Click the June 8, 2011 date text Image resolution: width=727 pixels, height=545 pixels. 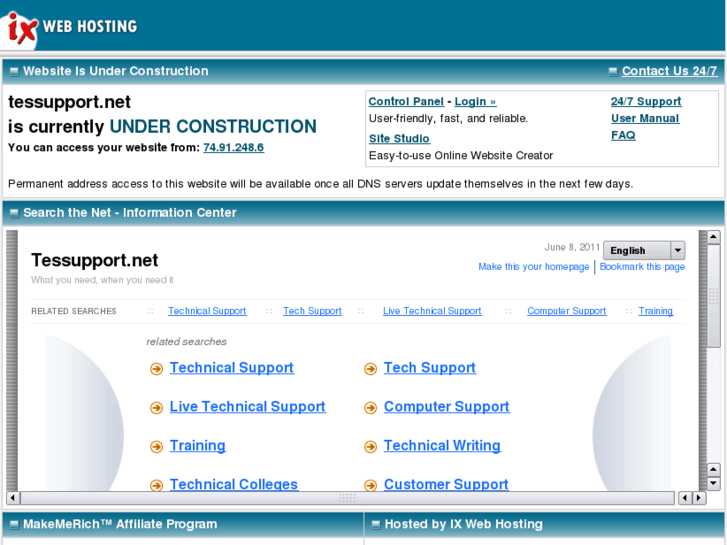572,247
